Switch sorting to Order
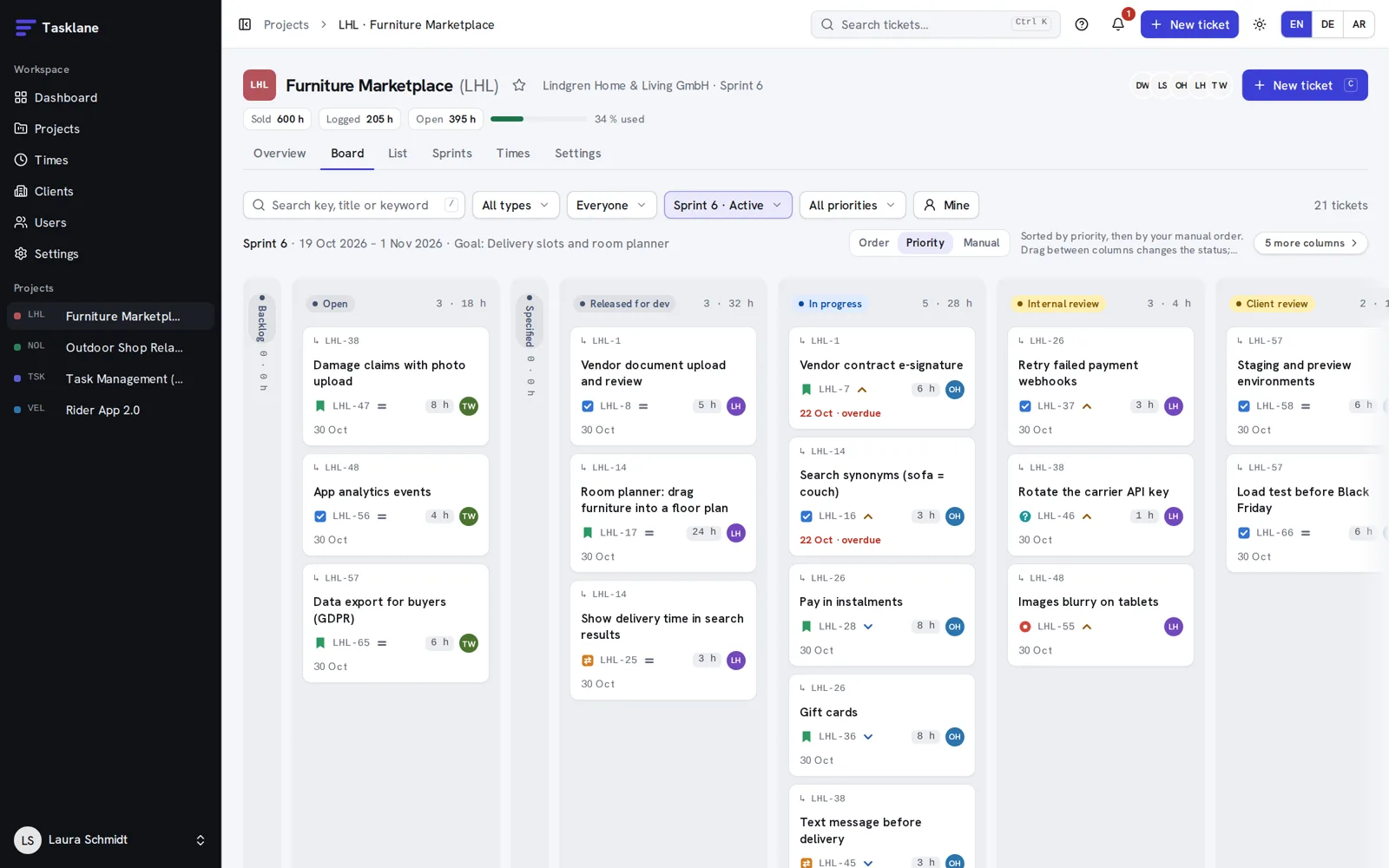 873,243
